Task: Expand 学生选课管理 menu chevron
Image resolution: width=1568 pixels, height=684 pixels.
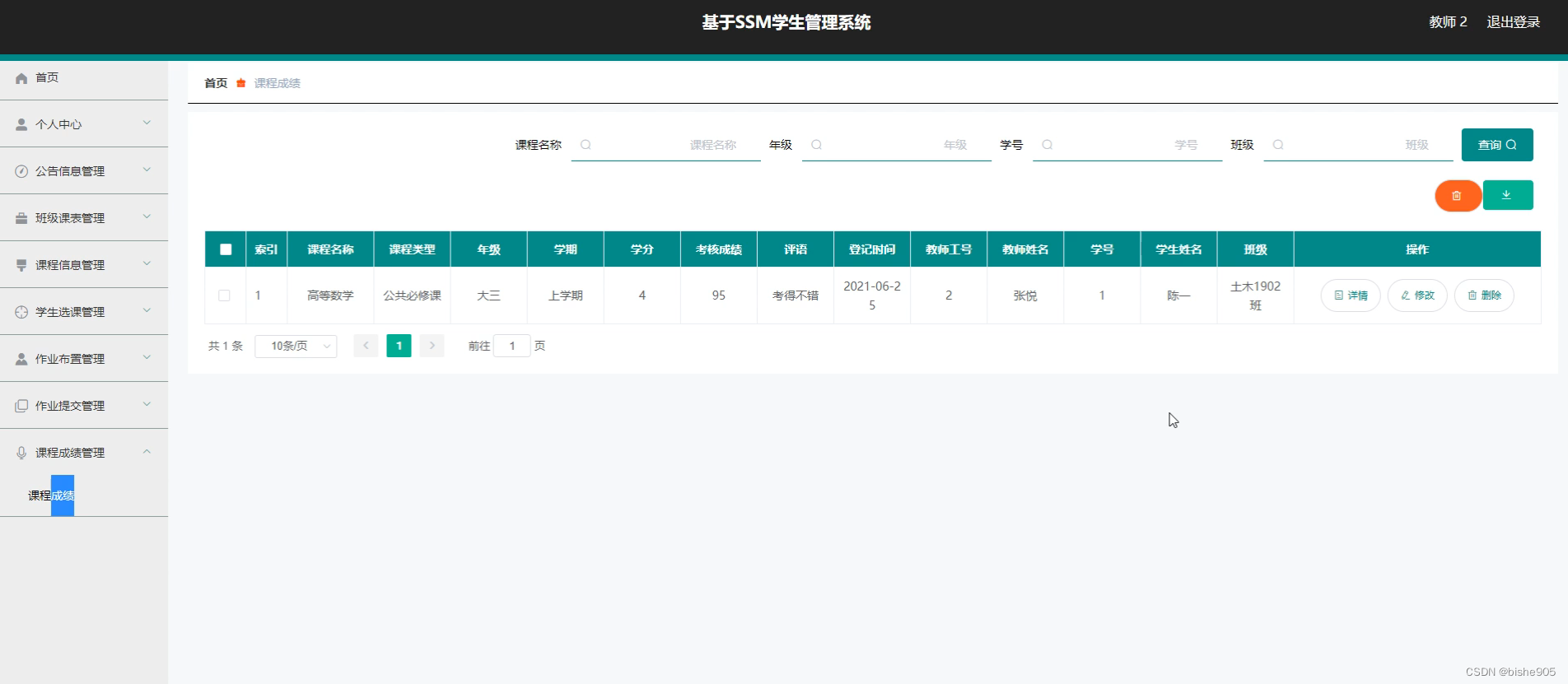Action: [x=147, y=311]
